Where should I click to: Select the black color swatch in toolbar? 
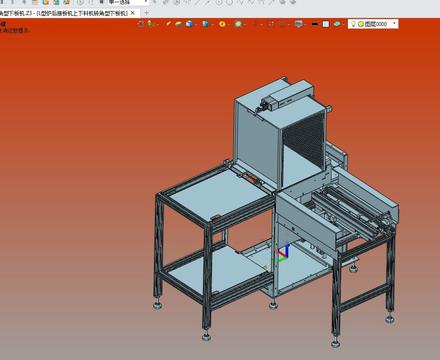click(x=315, y=24)
